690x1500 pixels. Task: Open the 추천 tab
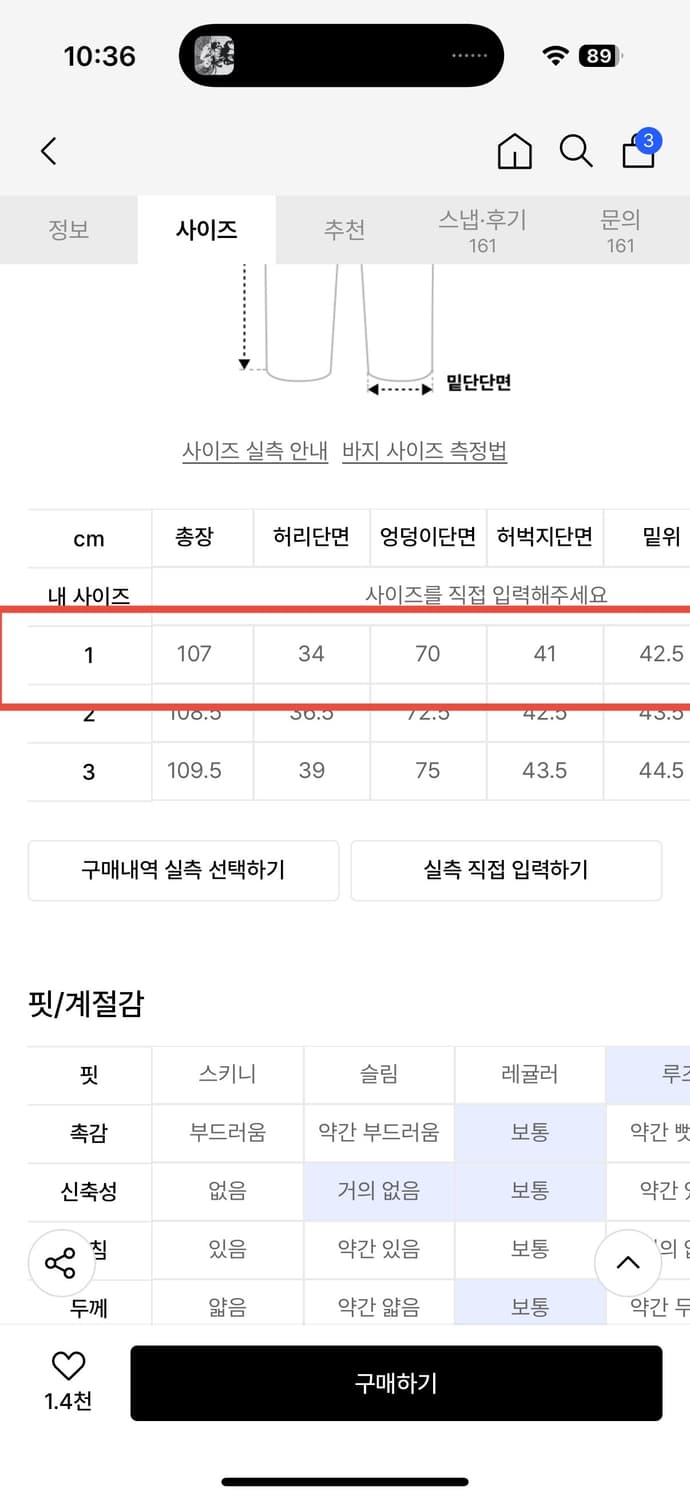click(x=344, y=229)
